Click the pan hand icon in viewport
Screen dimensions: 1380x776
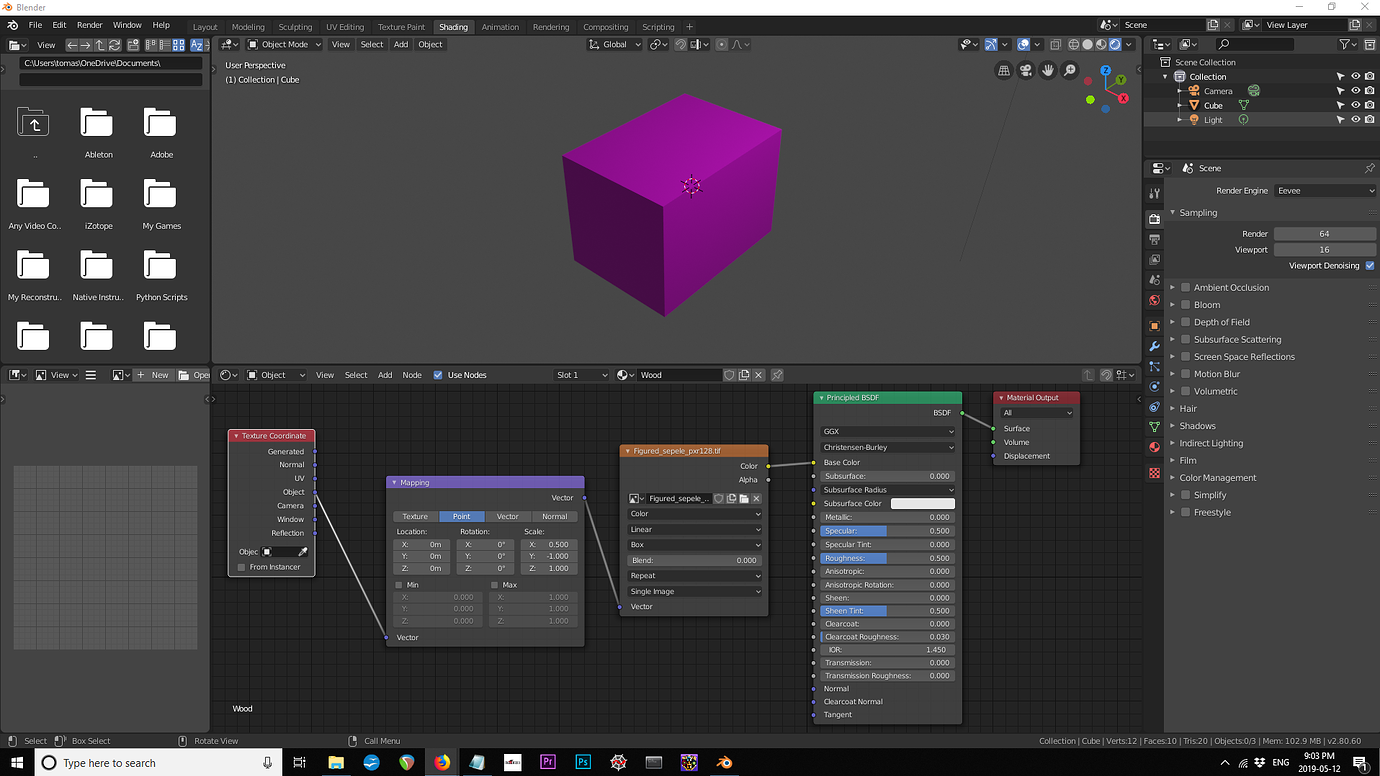(1048, 70)
